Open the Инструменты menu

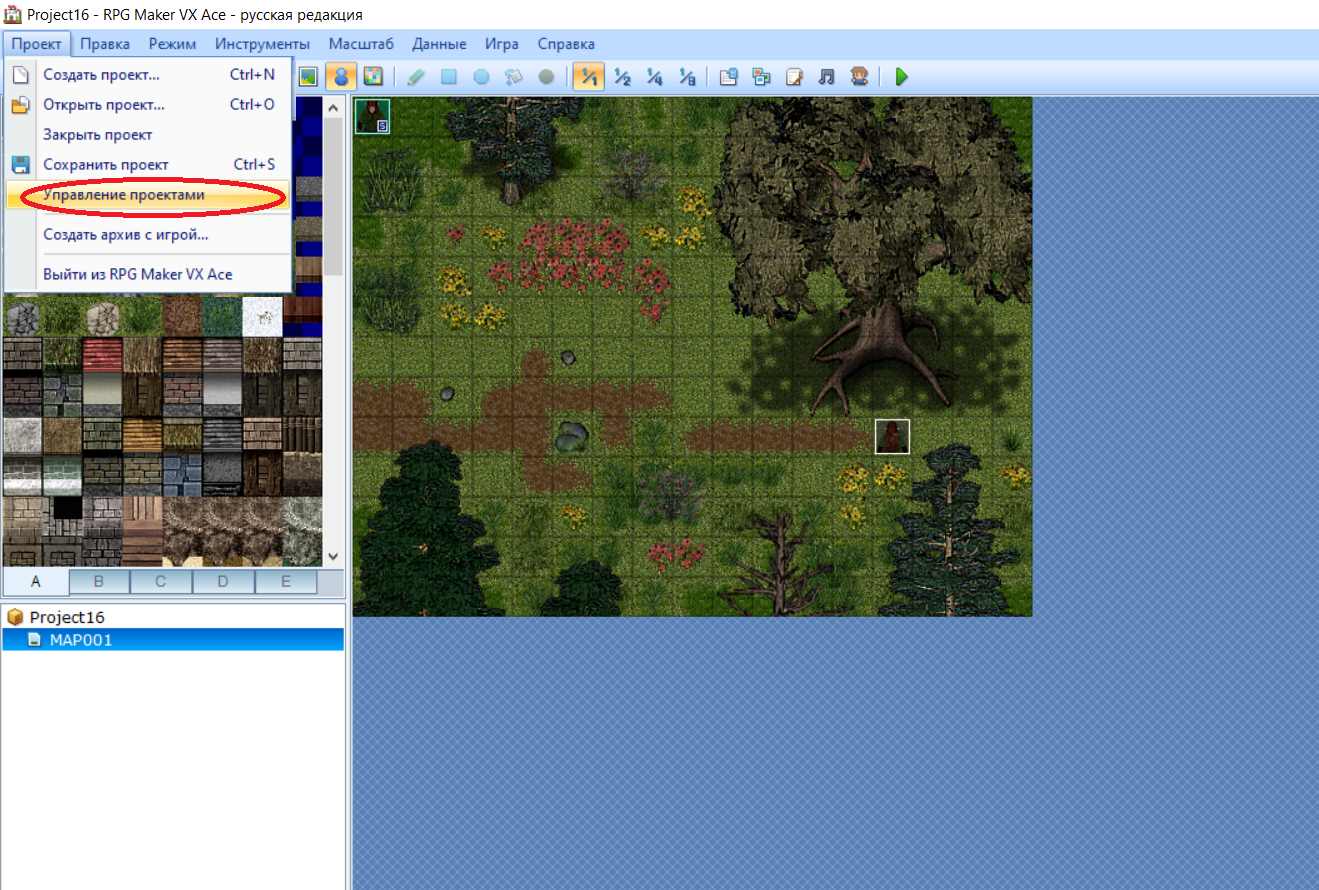(x=262, y=44)
